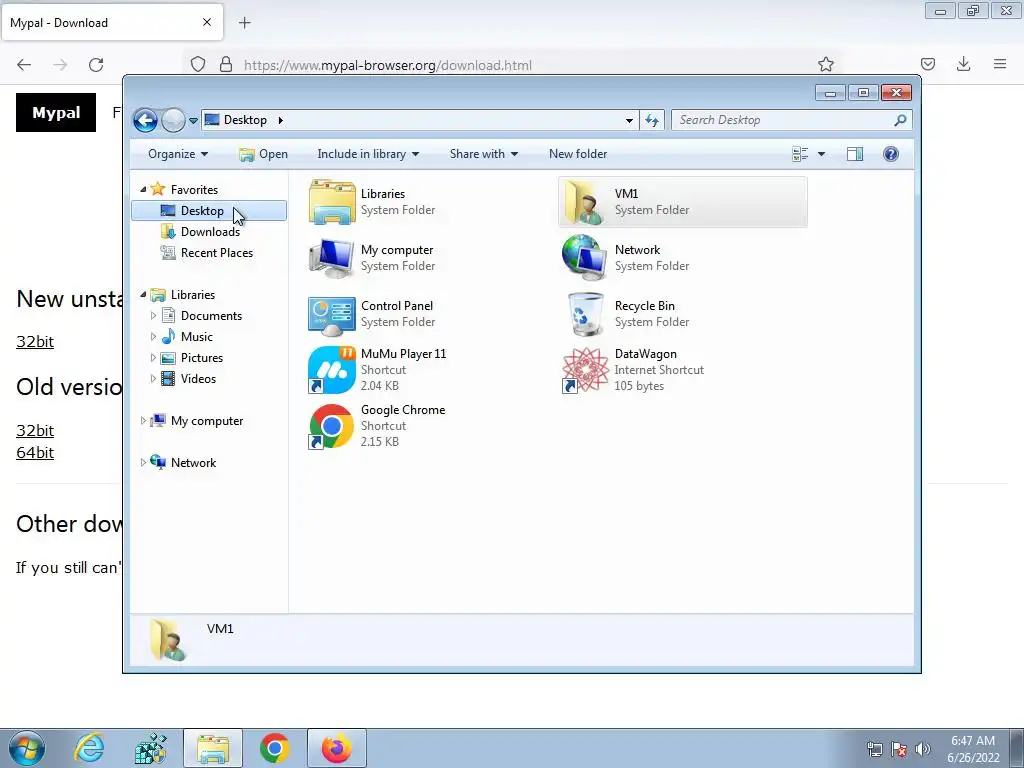Open Google Chrome from the taskbar

[x=274, y=748]
